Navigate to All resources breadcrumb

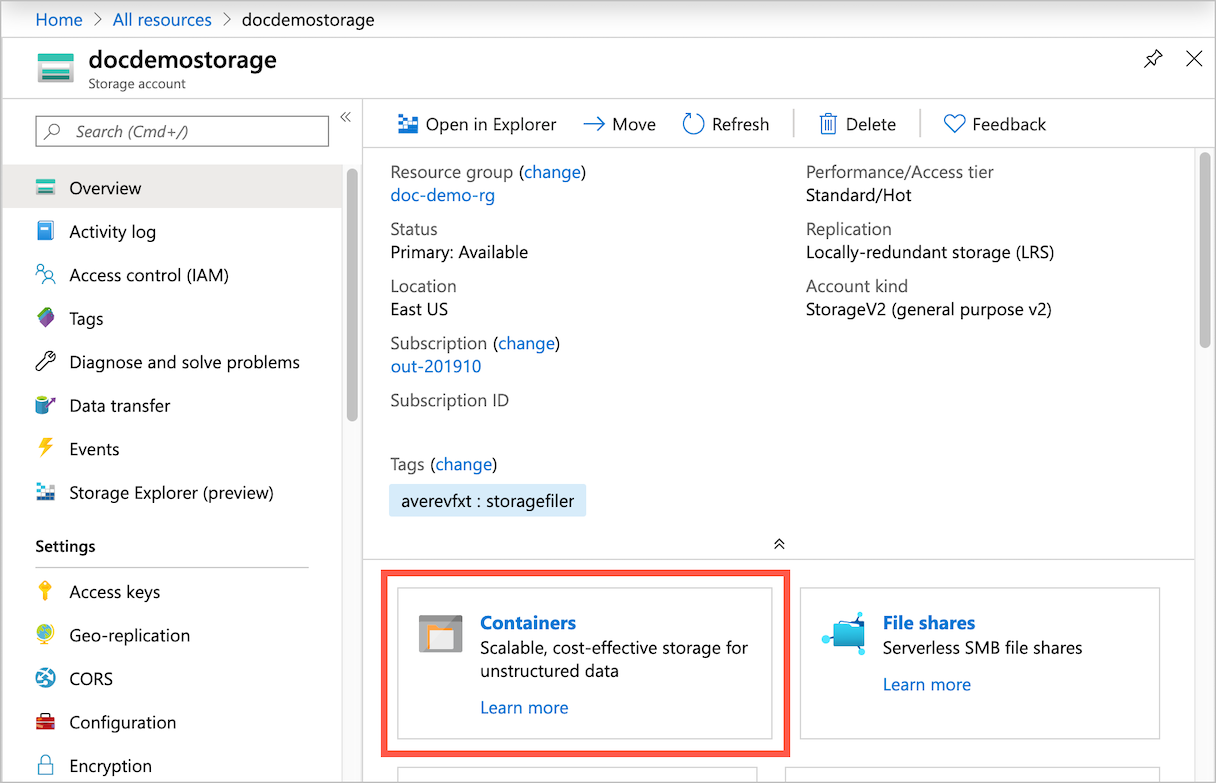162,19
